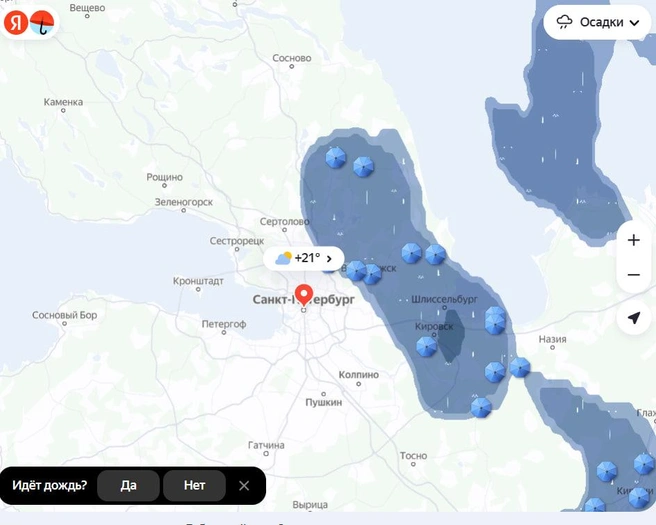Viewport: 656px width, 525px height.
Task: Click the Вырица map label
Action: [310, 505]
